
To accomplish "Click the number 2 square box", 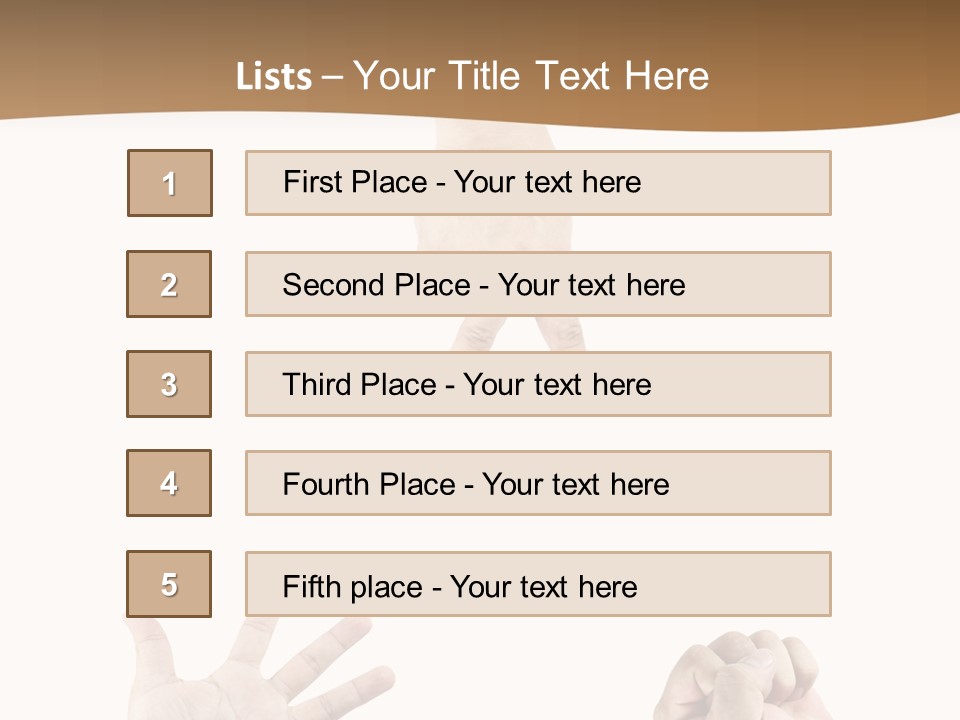I will (x=169, y=284).
